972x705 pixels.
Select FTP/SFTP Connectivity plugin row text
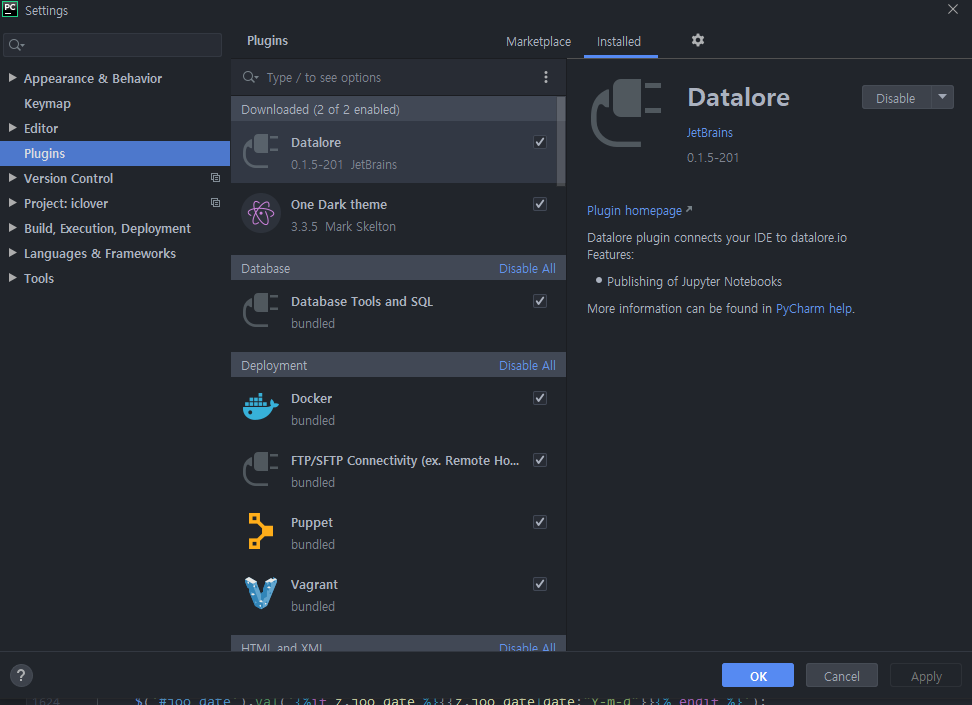pyautogui.click(x=405, y=461)
